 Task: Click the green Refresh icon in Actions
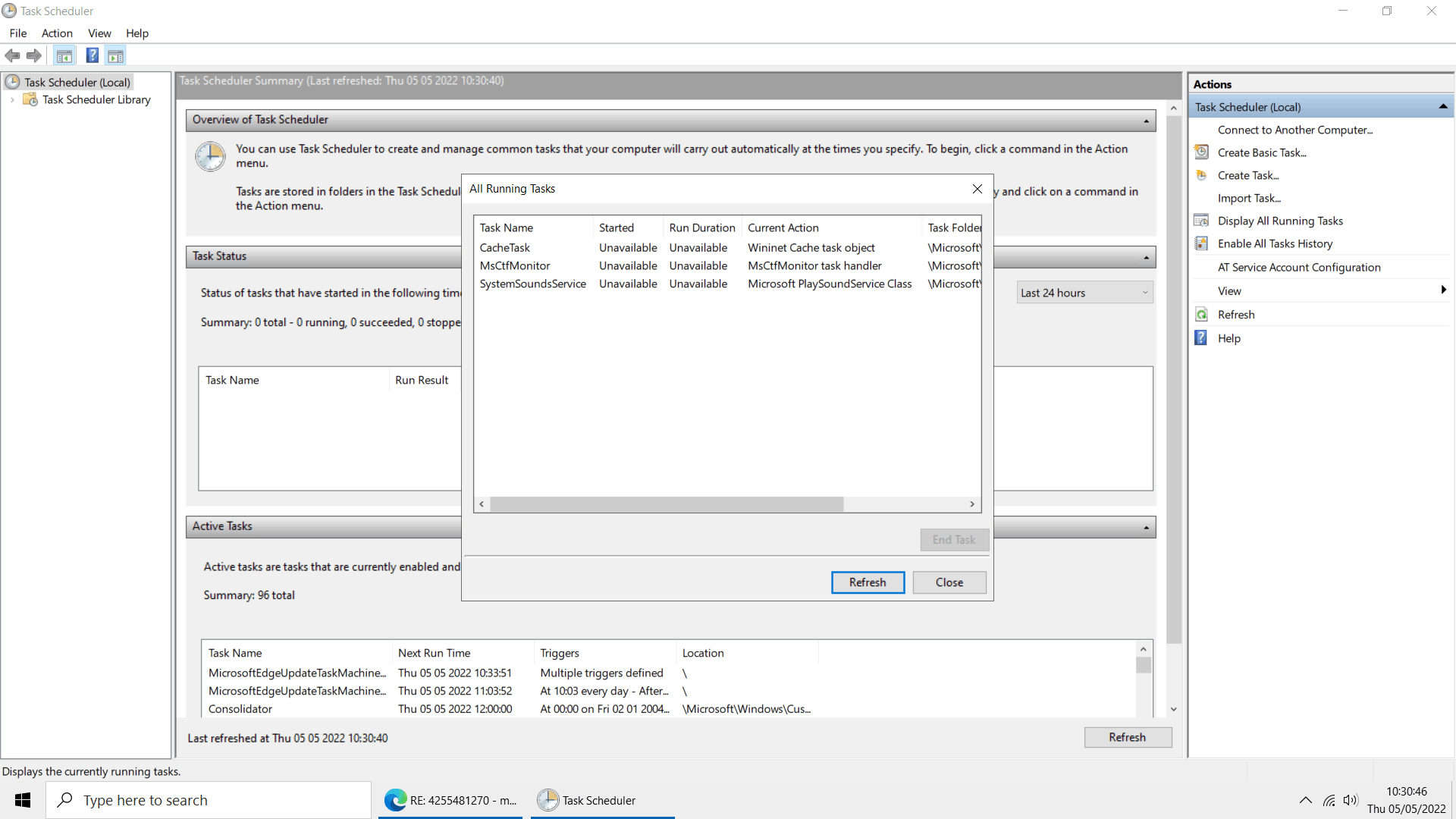click(1201, 315)
